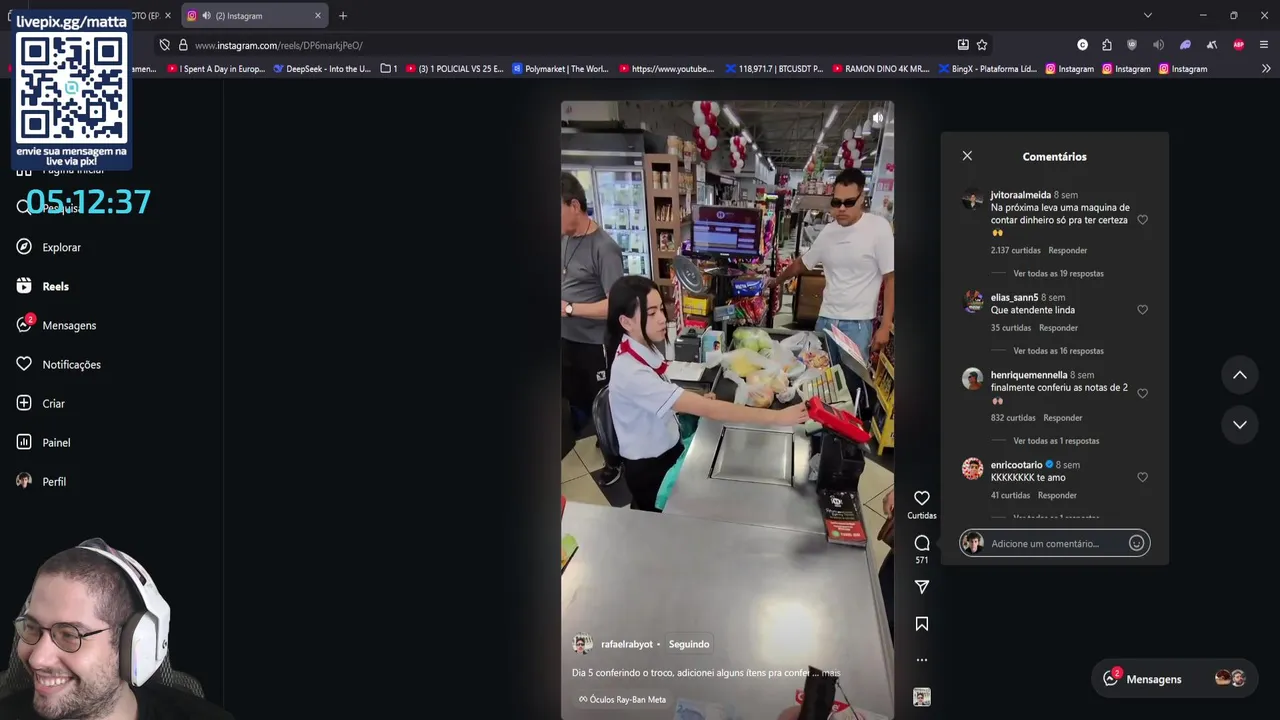
Task: Show more bookmarks with double chevron
Action: pos(1266,69)
